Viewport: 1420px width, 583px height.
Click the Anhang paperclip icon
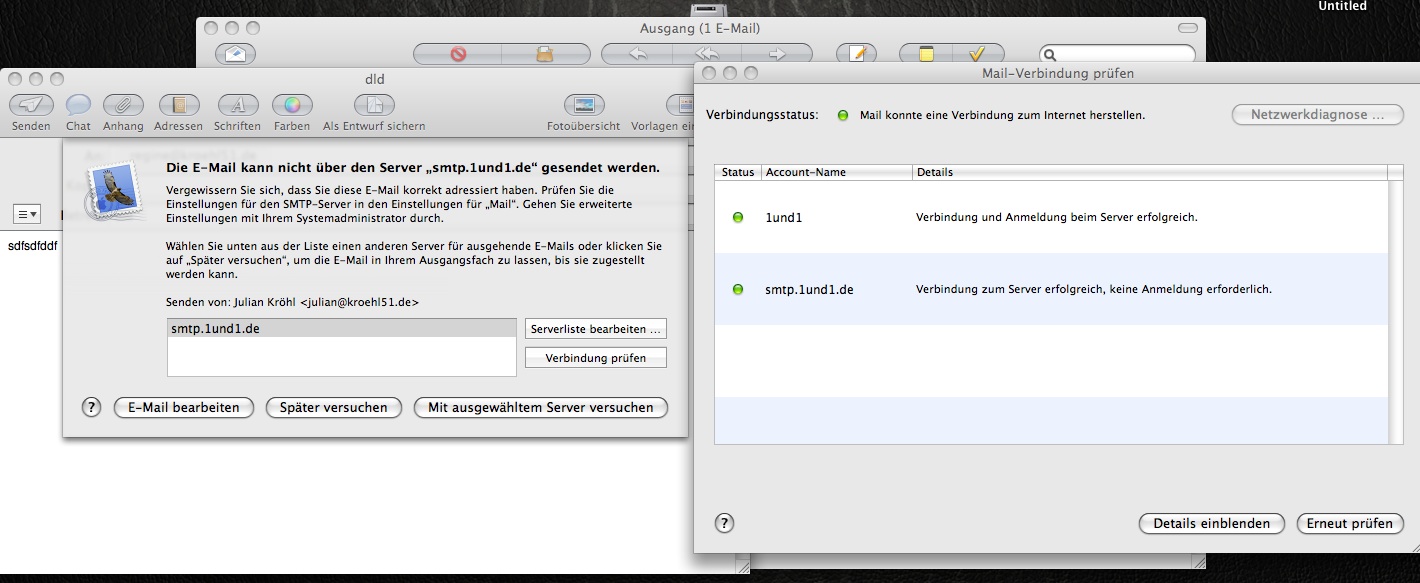pos(123,105)
